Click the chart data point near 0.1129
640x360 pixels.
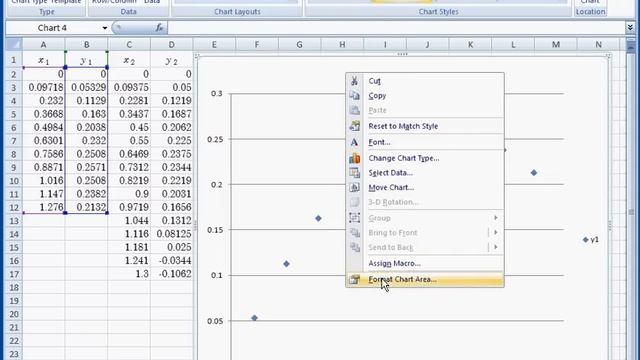coord(287,264)
